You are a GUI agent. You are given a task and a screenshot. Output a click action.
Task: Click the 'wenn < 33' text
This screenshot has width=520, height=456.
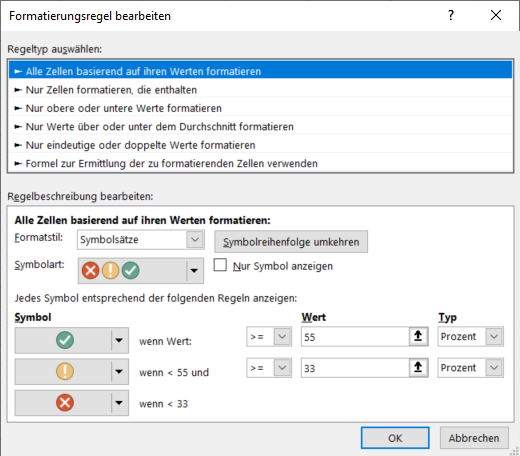point(163,404)
